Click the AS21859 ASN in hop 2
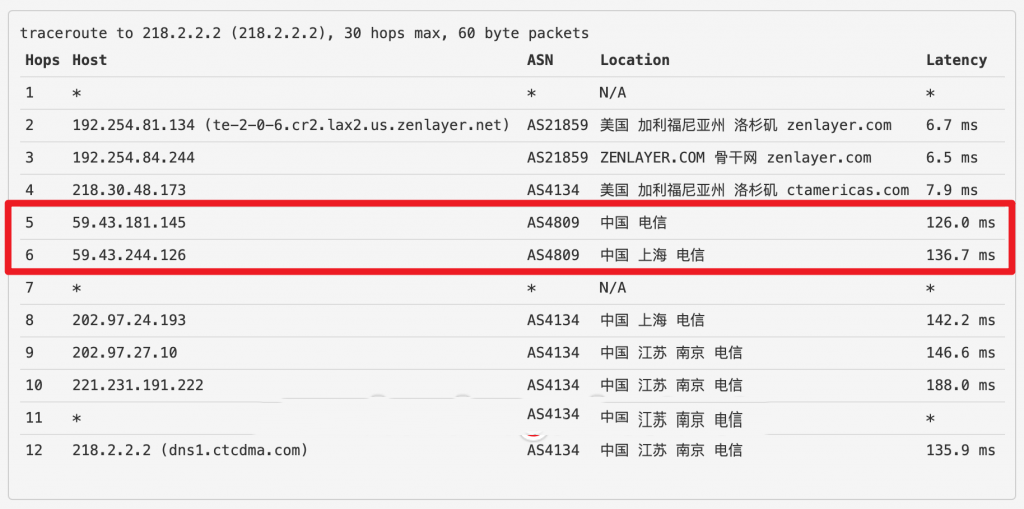 point(557,125)
